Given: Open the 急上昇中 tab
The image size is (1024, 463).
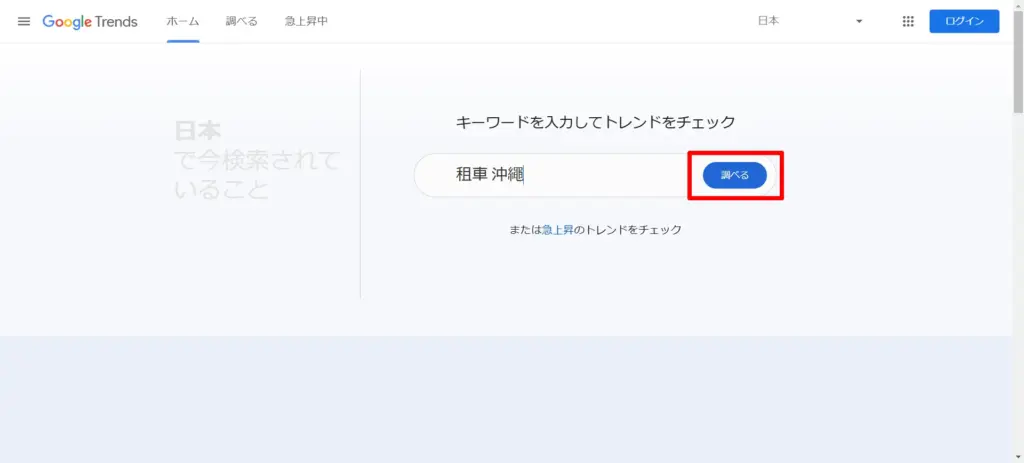Looking at the screenshot, I should 306,22.
